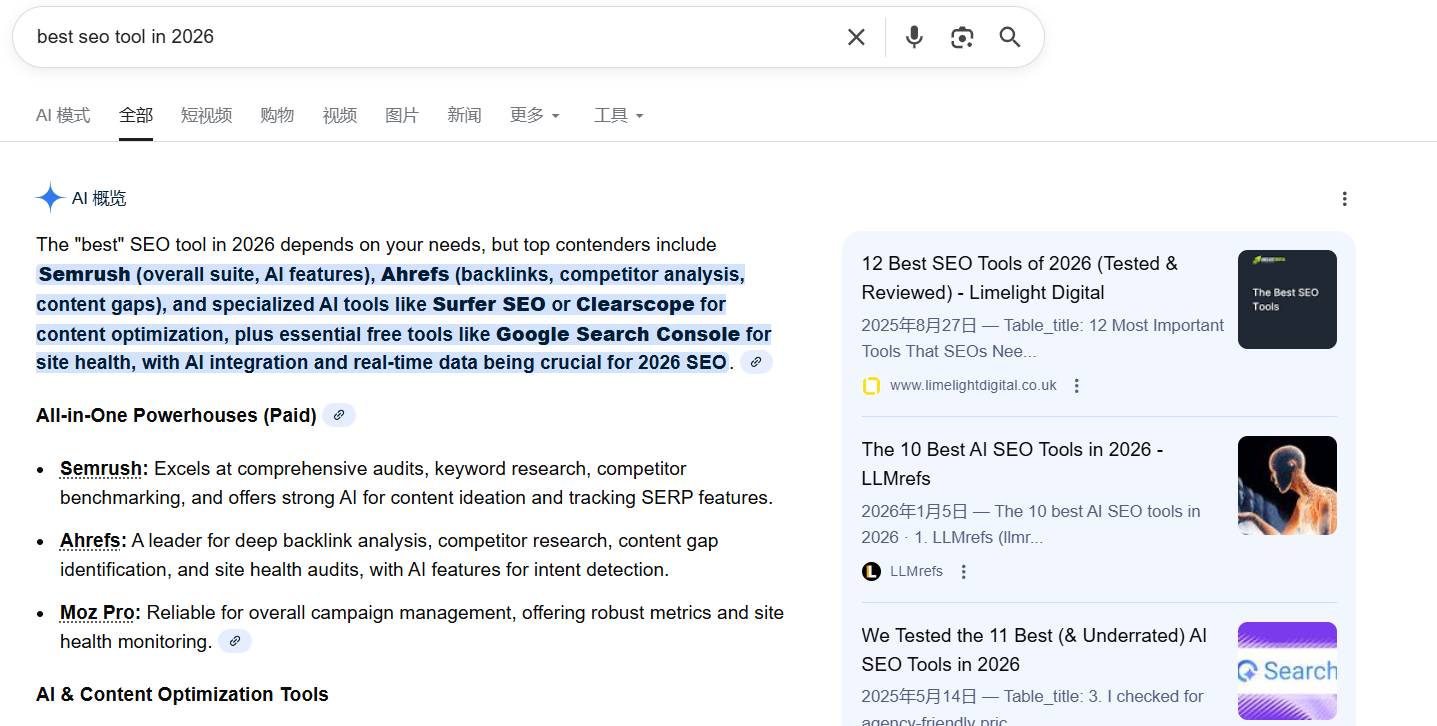Open three-dot menu beside LLMrefs source
1437x726 pixels.
pyautogui.click(x=963, y=572)
